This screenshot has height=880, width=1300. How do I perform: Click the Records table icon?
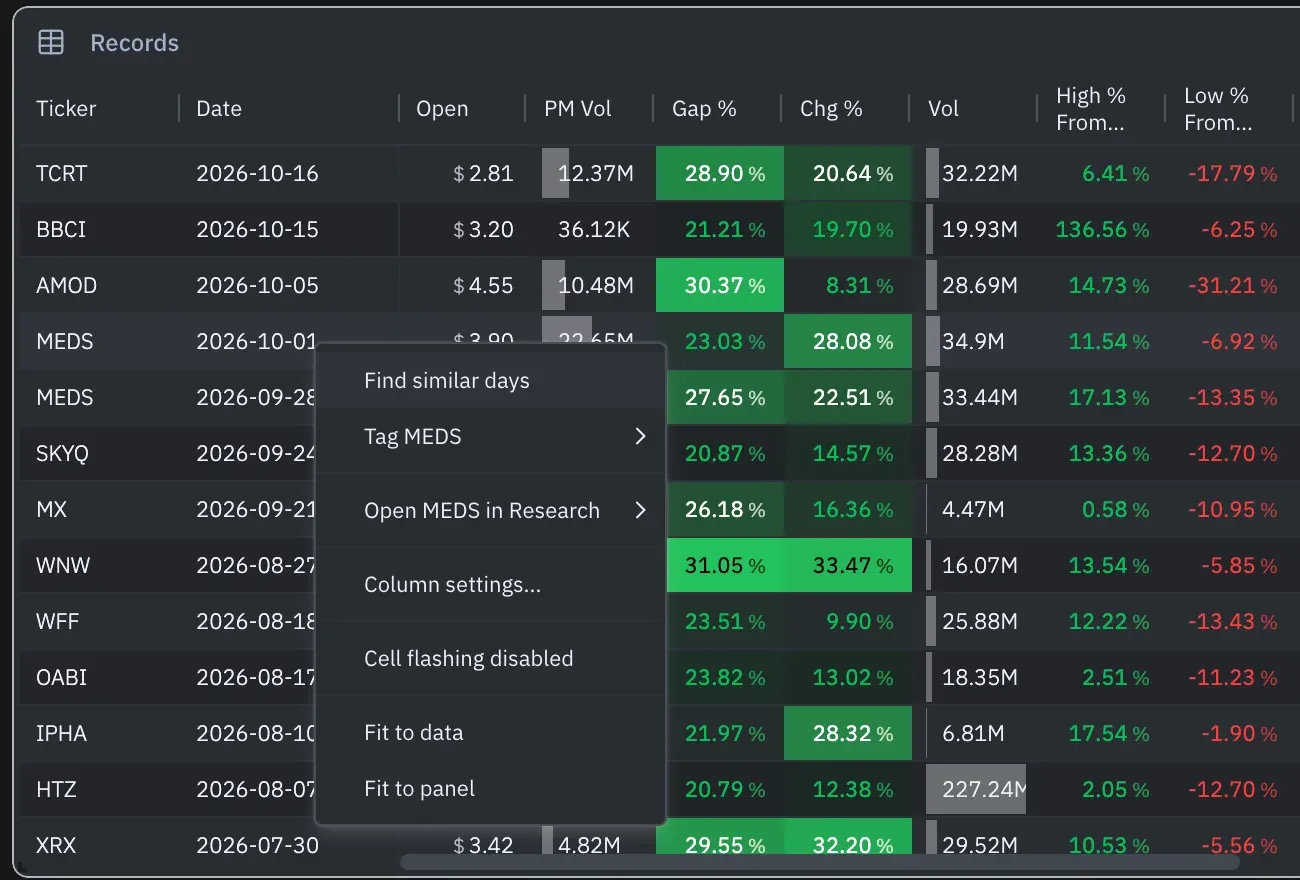click(50, 42)
